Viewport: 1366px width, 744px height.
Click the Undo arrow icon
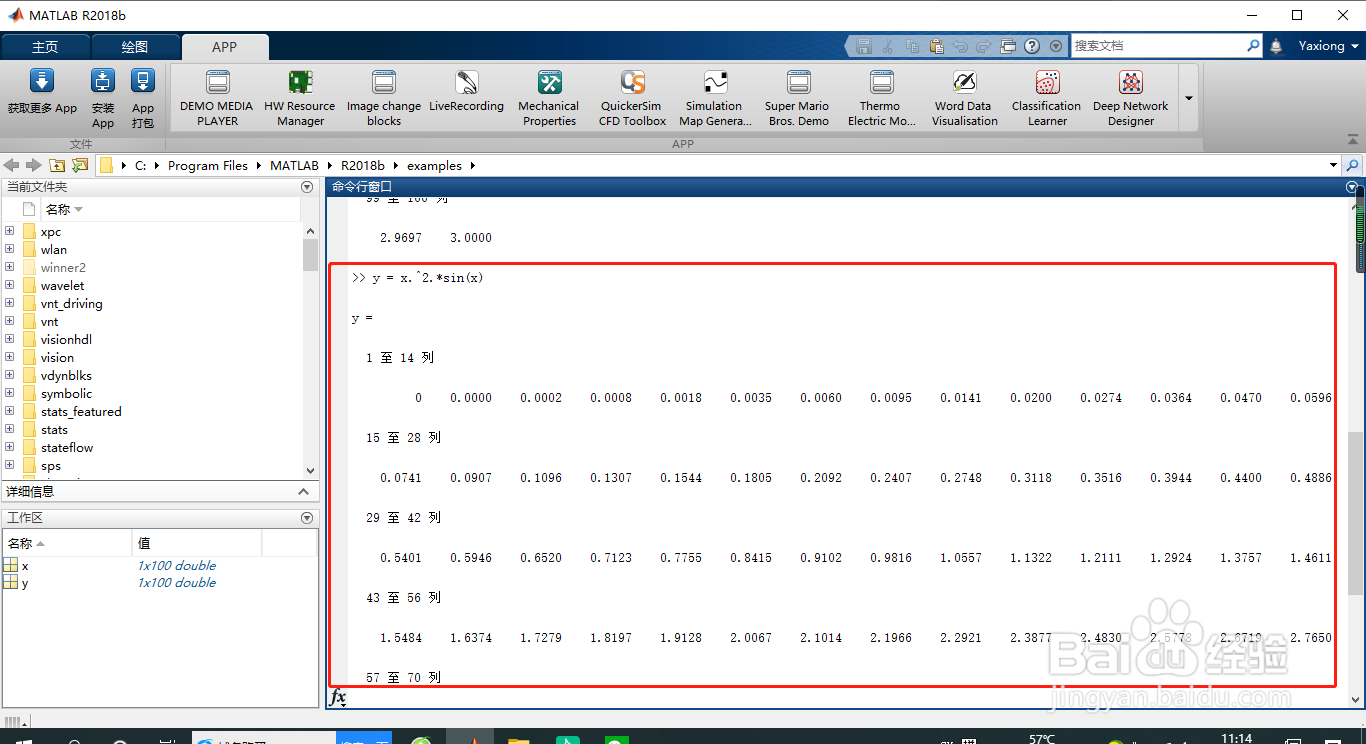(x=960, y=46)
